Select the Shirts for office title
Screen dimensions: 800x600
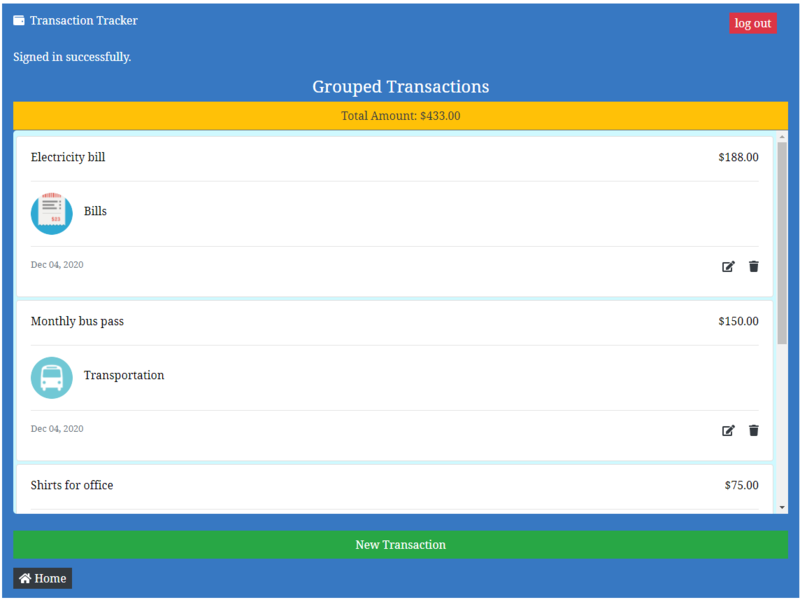[72, 485]
